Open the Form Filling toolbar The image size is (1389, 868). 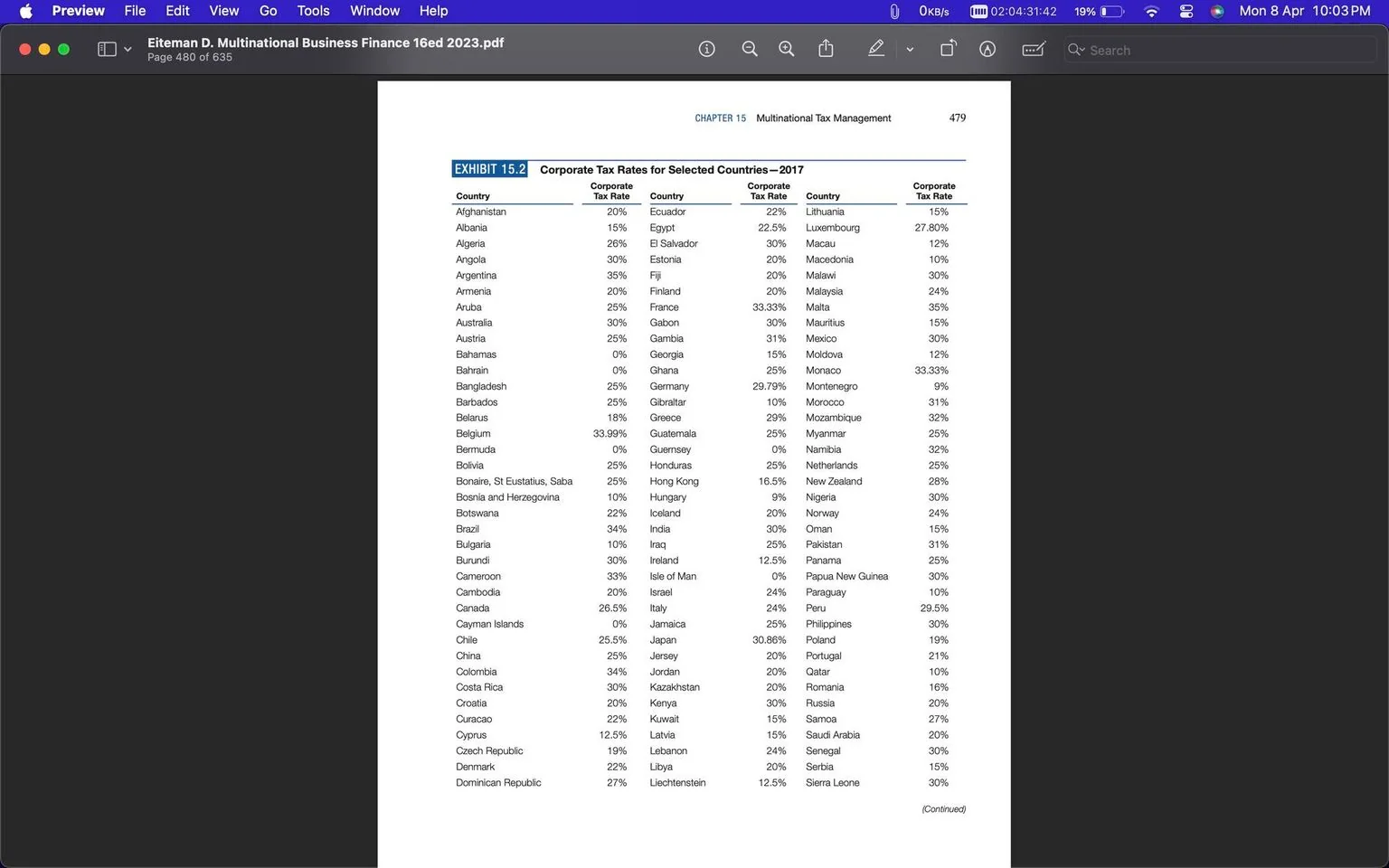(x=1034, y=49)
